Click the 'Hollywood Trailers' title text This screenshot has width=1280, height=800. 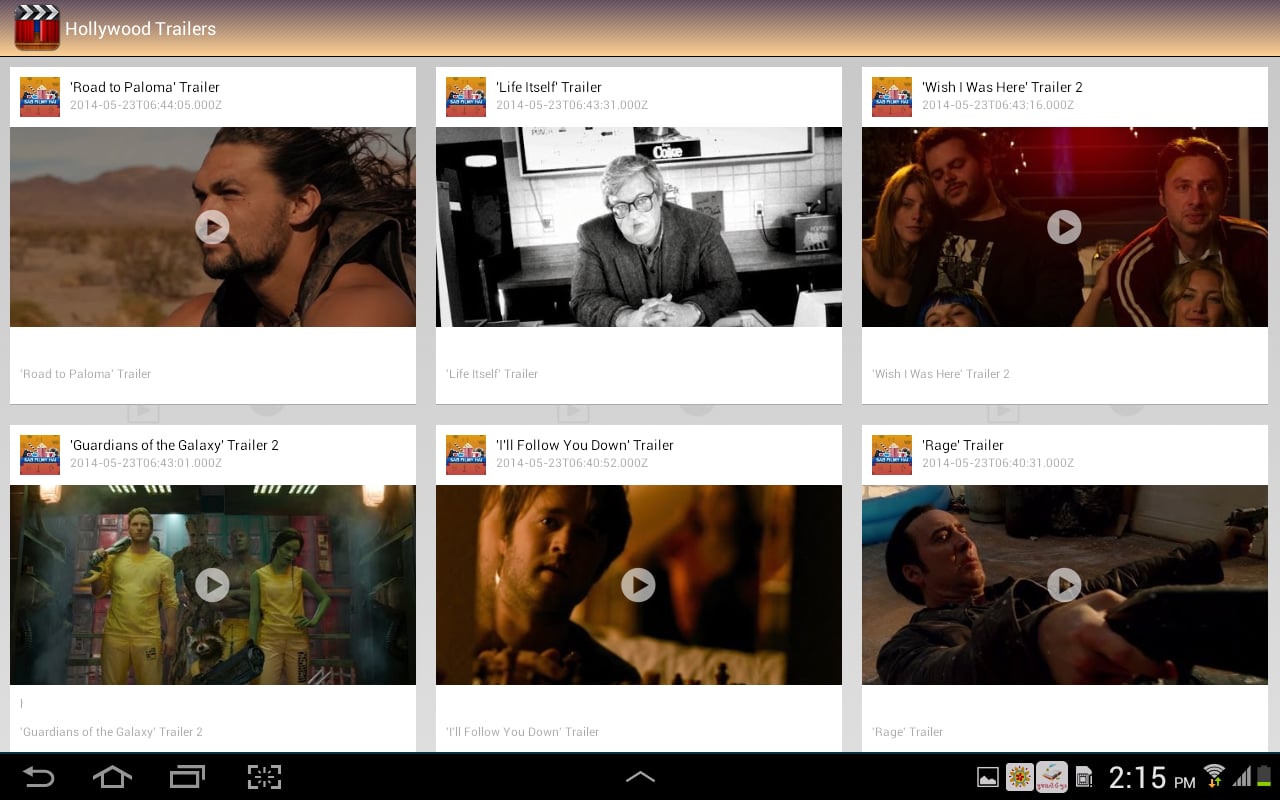[x=141, y=29]
